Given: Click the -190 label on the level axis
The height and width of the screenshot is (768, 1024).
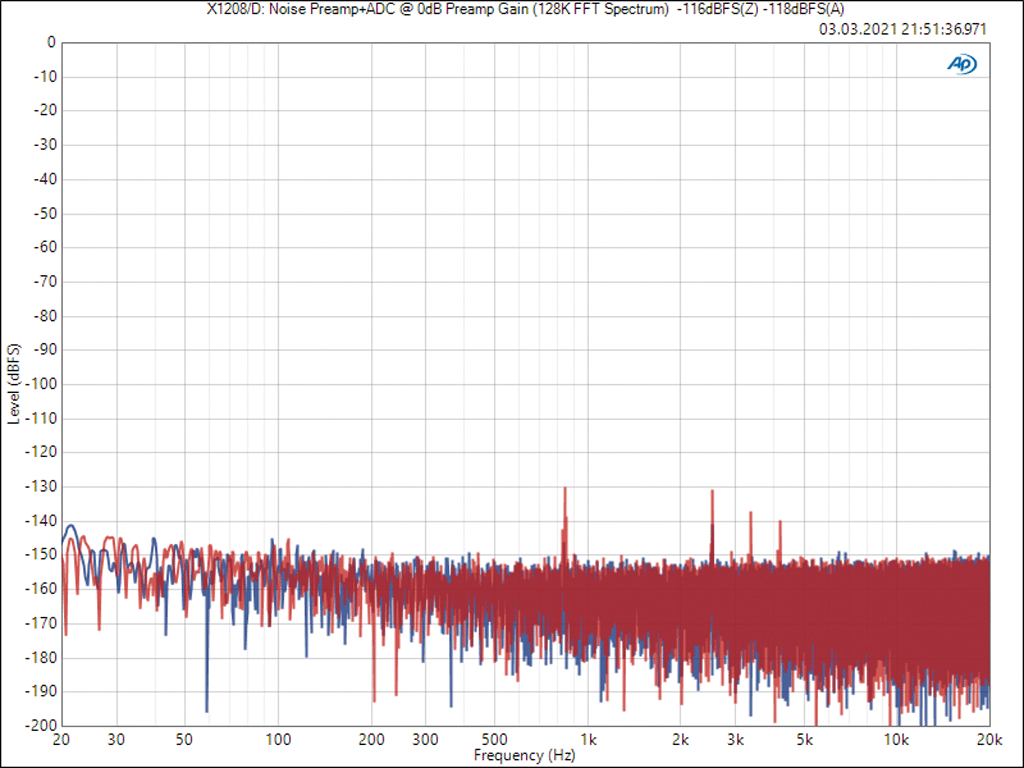Looking at the screenshot, I should [42, 691].
